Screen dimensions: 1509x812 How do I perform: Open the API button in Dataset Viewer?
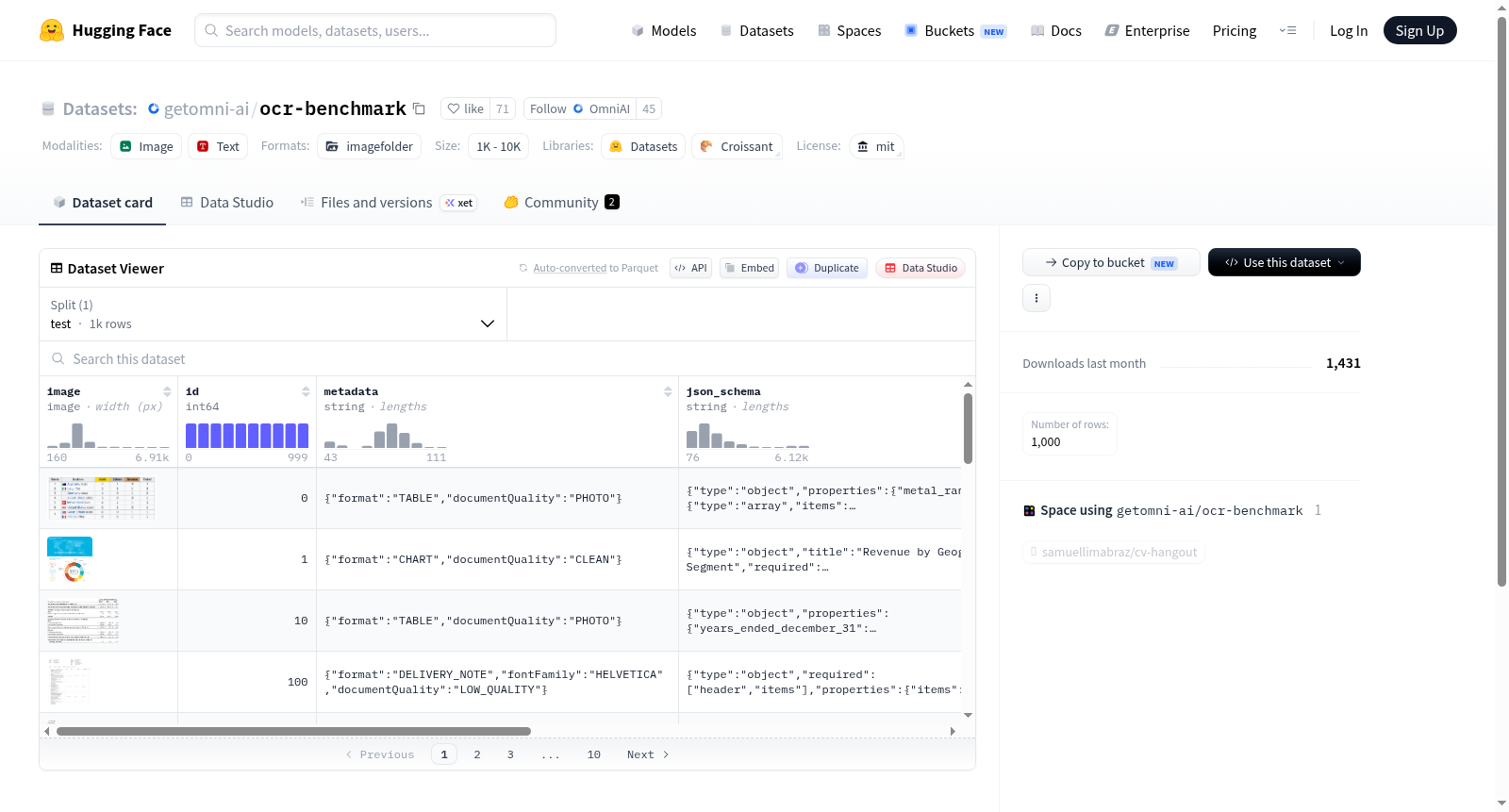tap(690, 268)
